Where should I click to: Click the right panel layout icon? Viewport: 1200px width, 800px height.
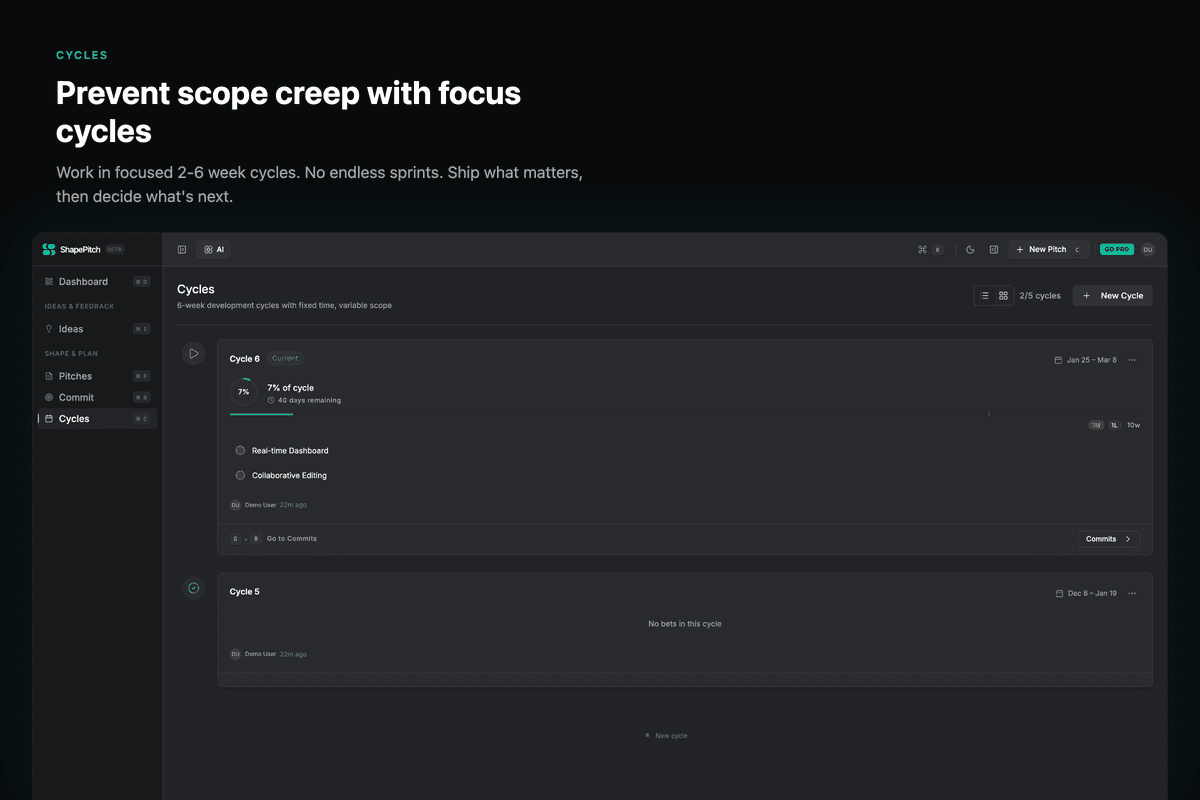point(994,249)
